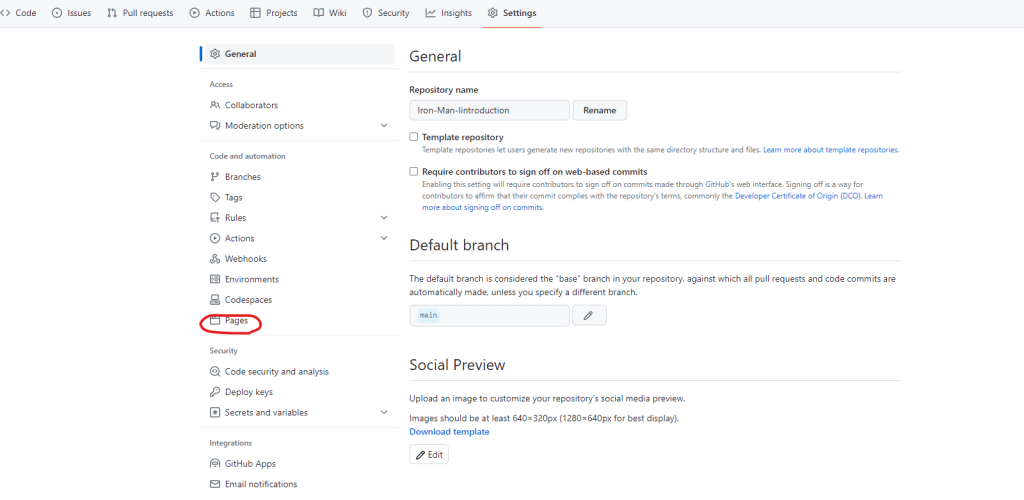Click the Repository name input field
Viewport: 1024px width, 500px height.
pyautogui.click(x=490, y=110)
